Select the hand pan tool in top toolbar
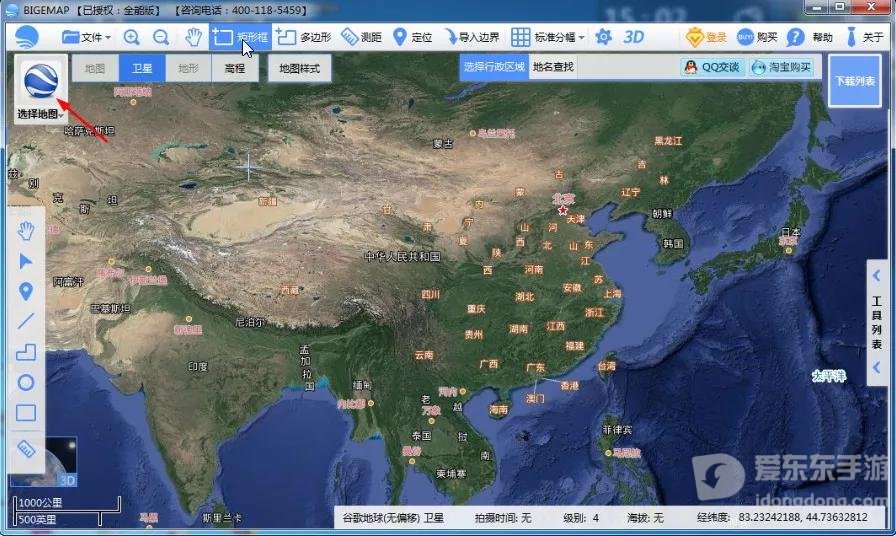 pos(194,37)
